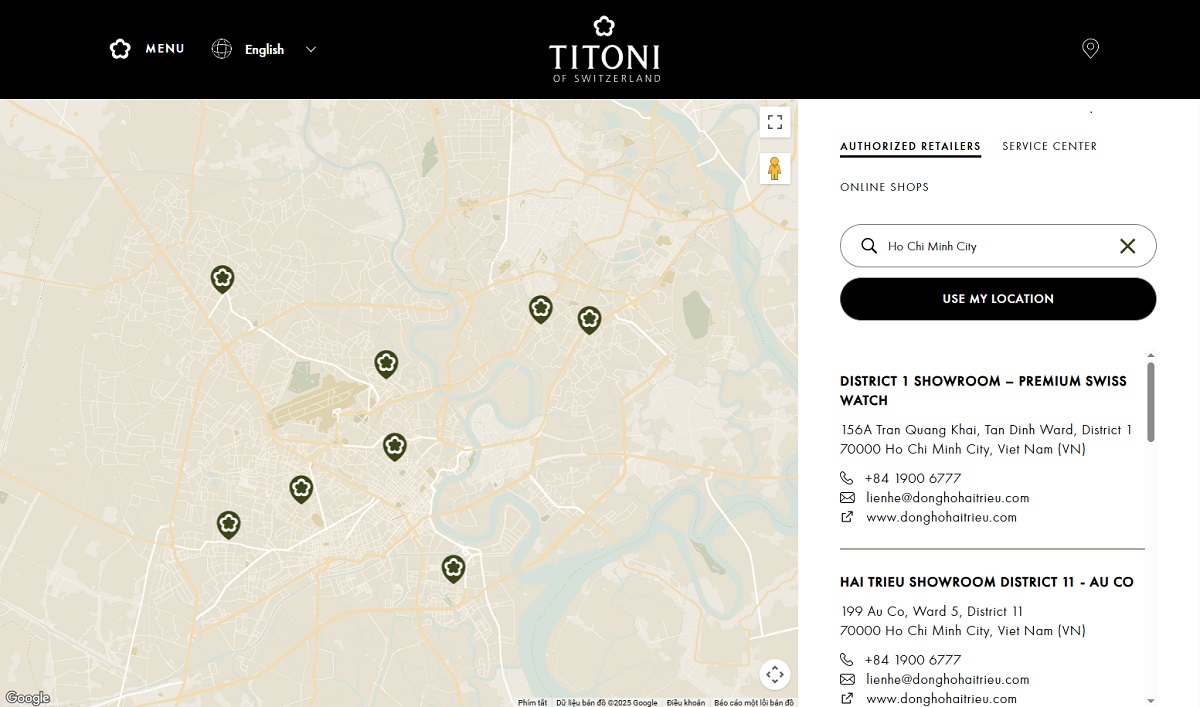Focus the Ho Chi Minh City search field
The width and height of the screenshot is (1200, 707).
click(998, 246)
